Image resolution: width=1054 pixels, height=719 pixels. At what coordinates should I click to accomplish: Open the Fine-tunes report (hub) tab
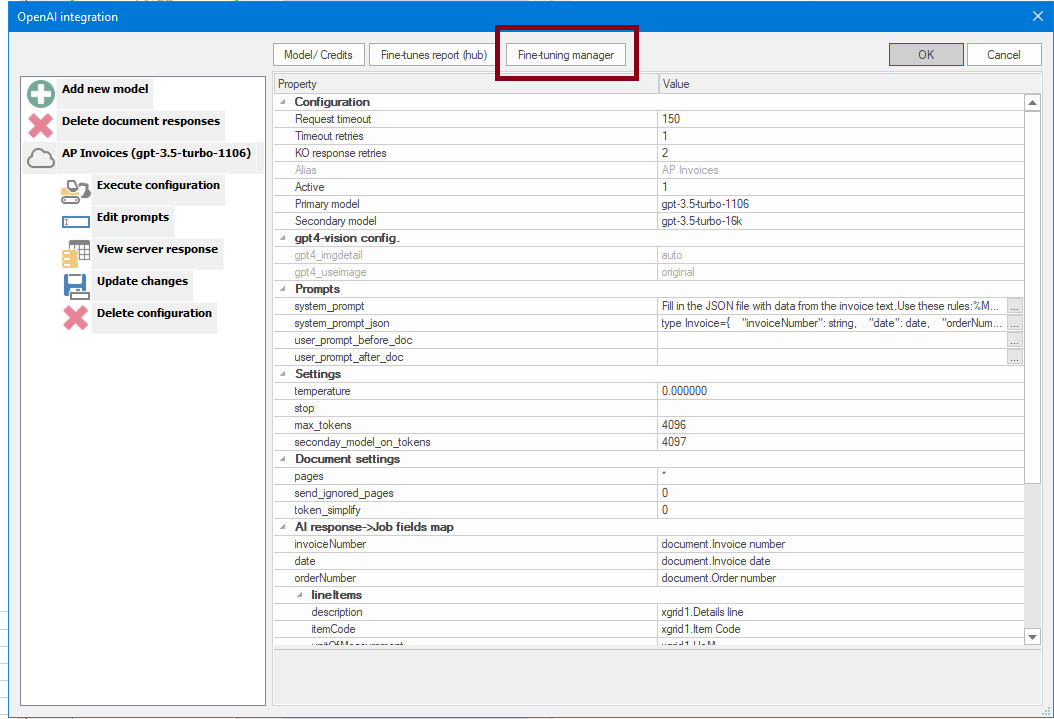(434, 55)
